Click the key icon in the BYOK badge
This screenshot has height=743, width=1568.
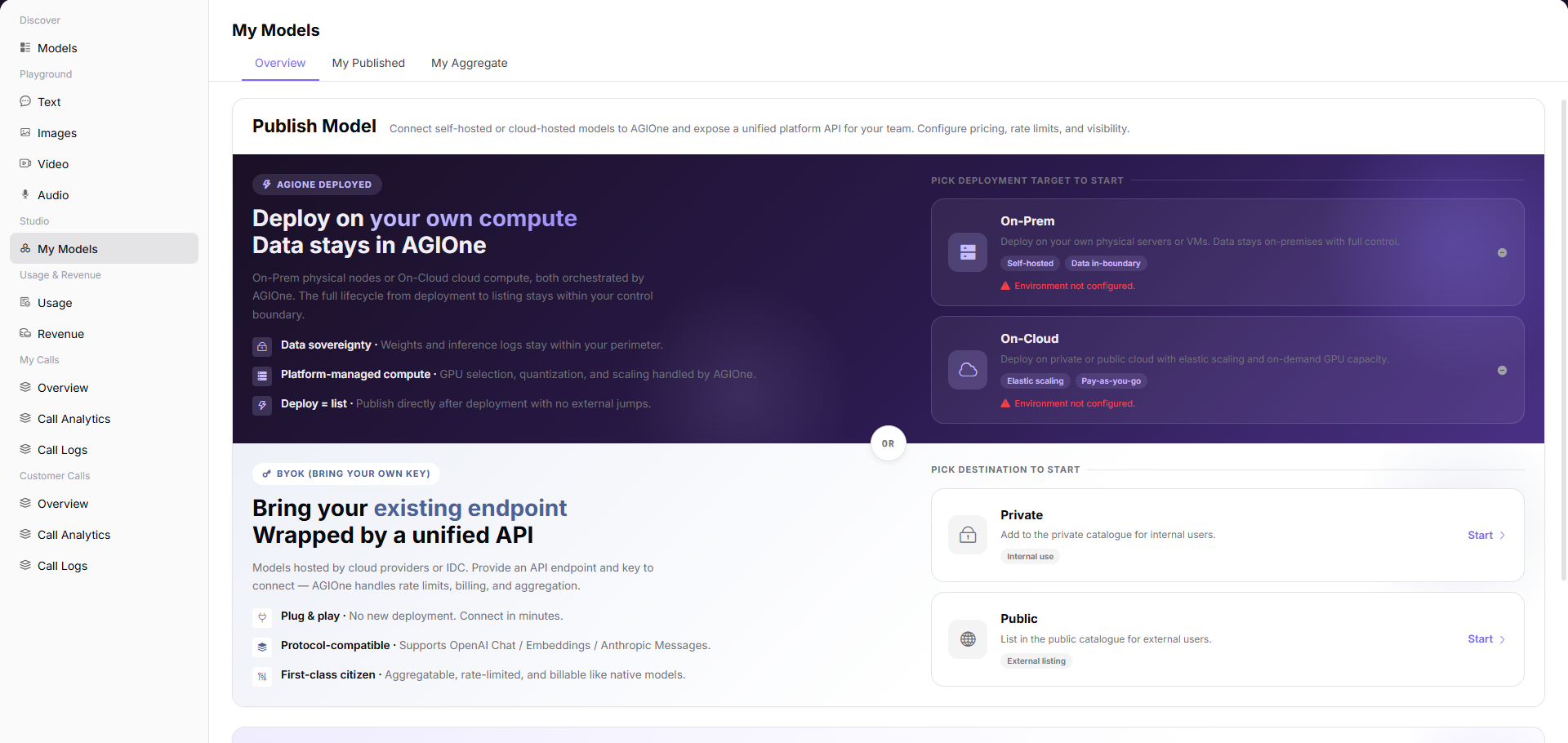(x=266, y=474)
